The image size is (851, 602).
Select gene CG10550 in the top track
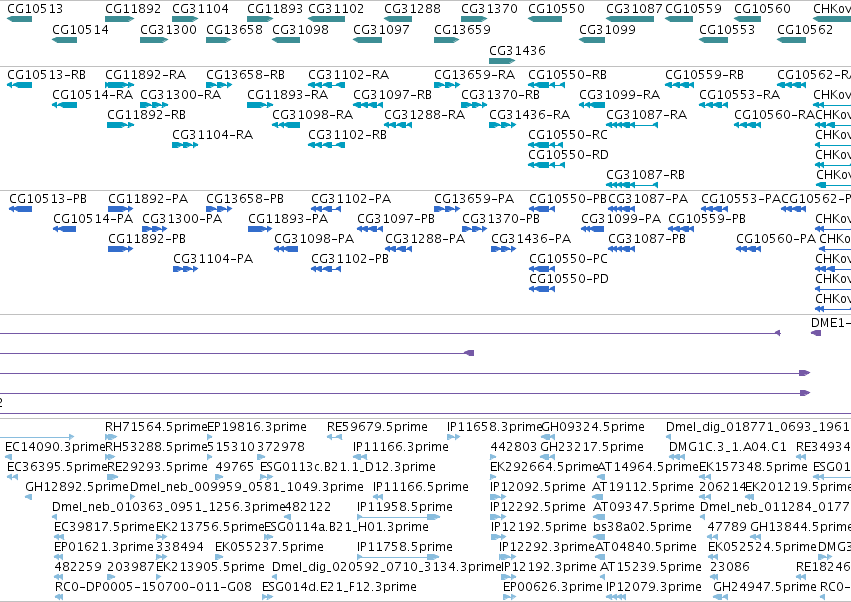(556, 9)
